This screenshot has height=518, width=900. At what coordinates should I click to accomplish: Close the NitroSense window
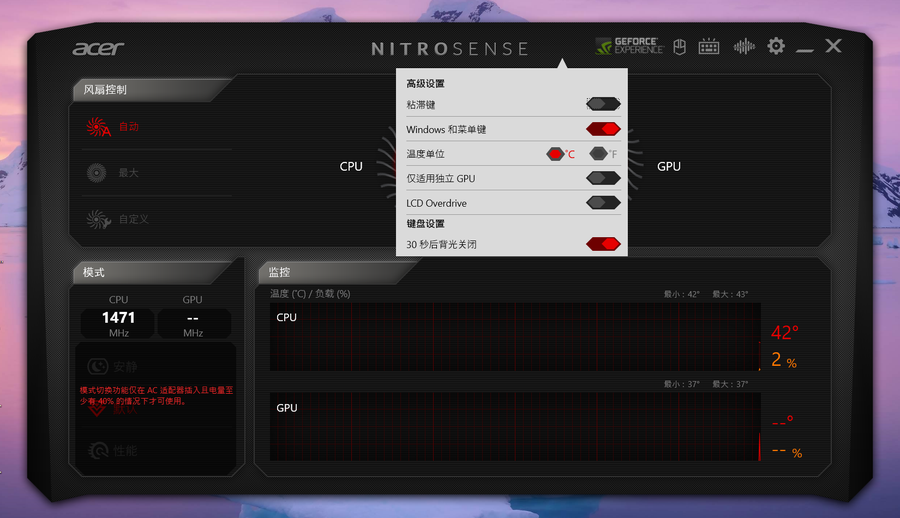(833, 46)
